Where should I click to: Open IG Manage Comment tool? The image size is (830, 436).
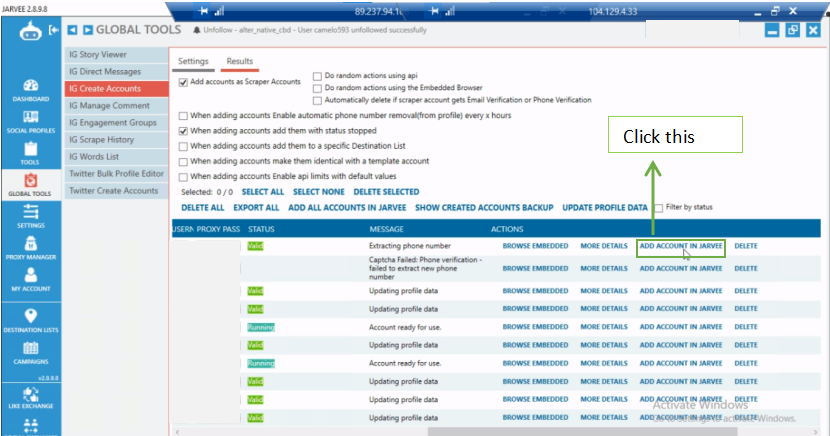[116, 105]
